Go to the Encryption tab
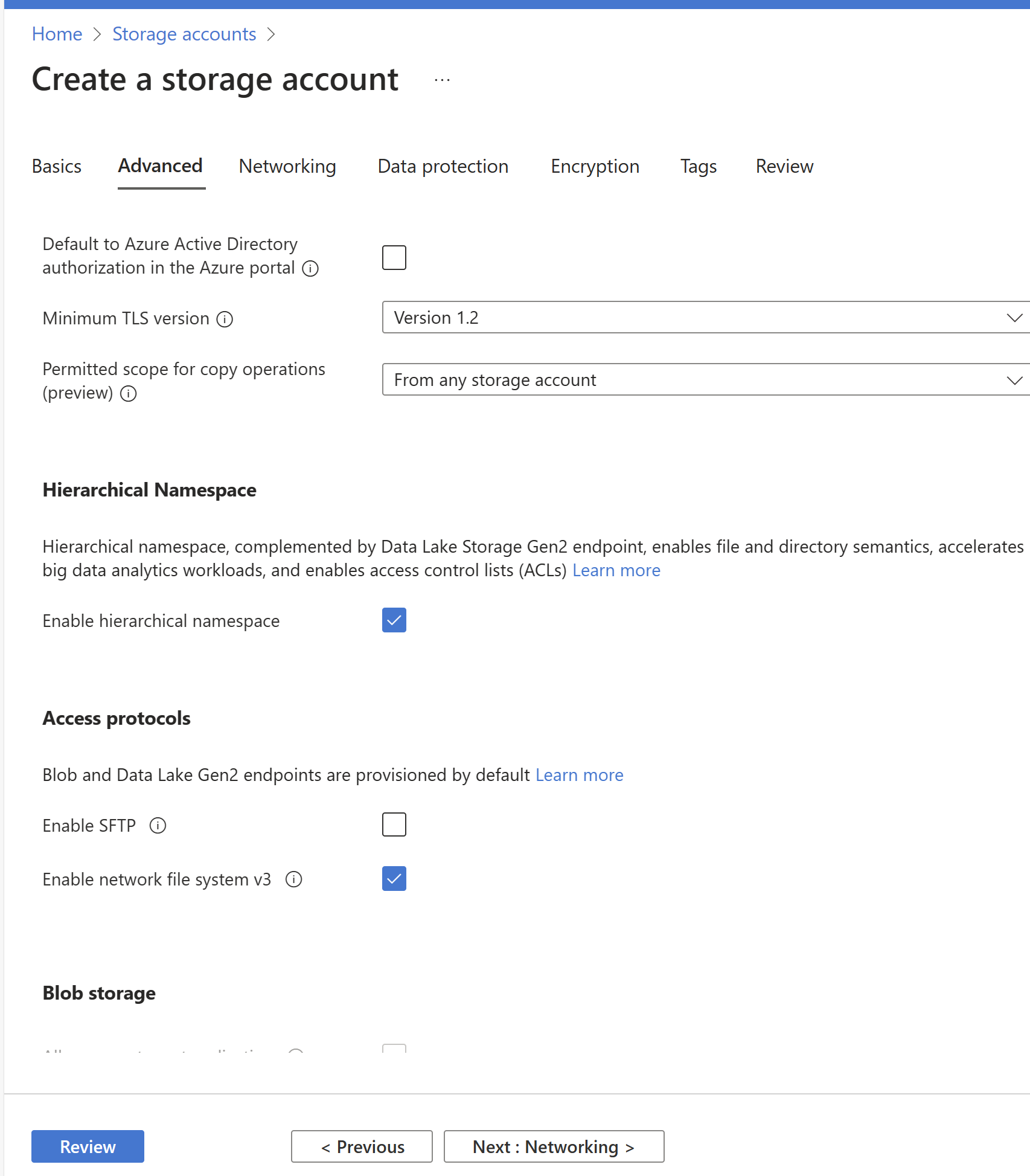This screenshot has height=1176, width=1030. 595,166
